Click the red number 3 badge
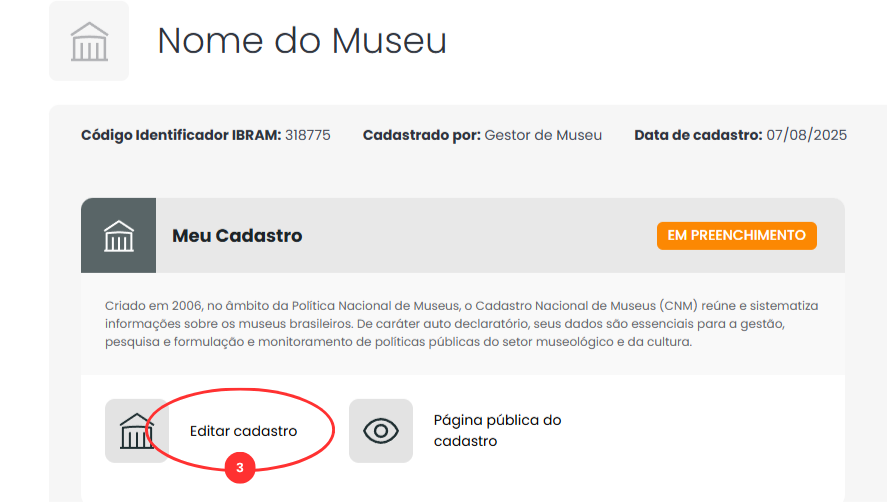The height and width of the screenshot is (502, 887). [x=239, y=467]
